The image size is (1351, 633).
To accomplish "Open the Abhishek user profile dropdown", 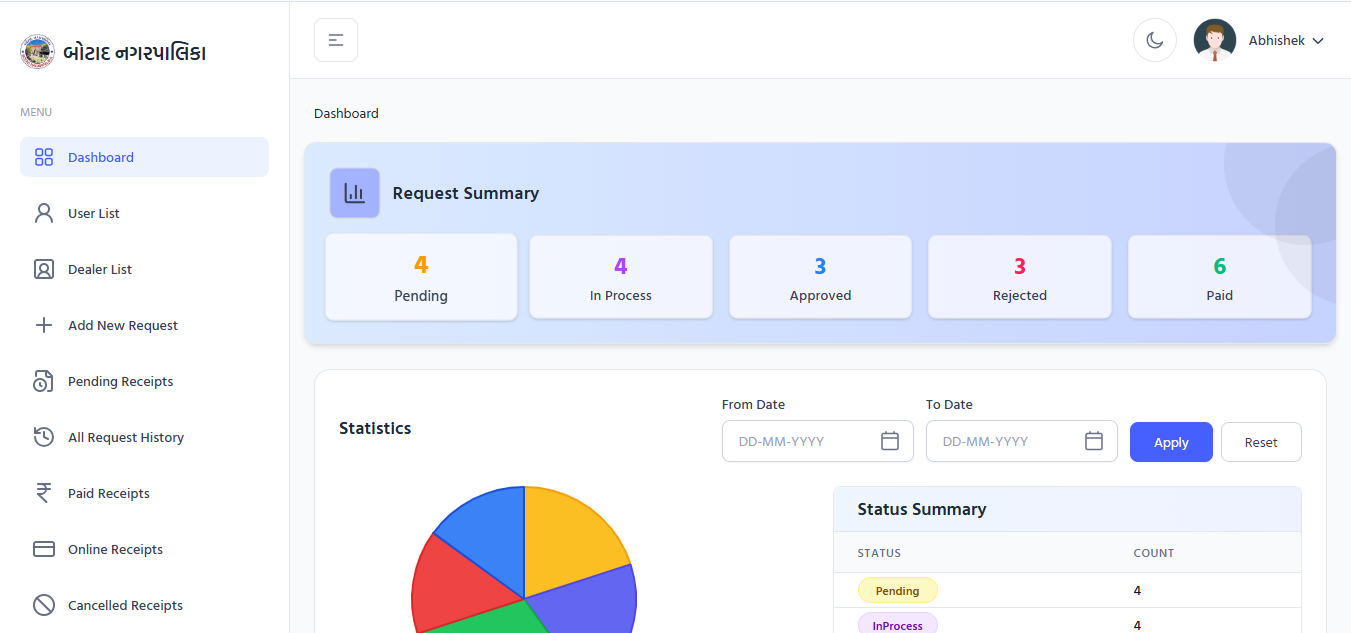I will (x=1286, y=41).
